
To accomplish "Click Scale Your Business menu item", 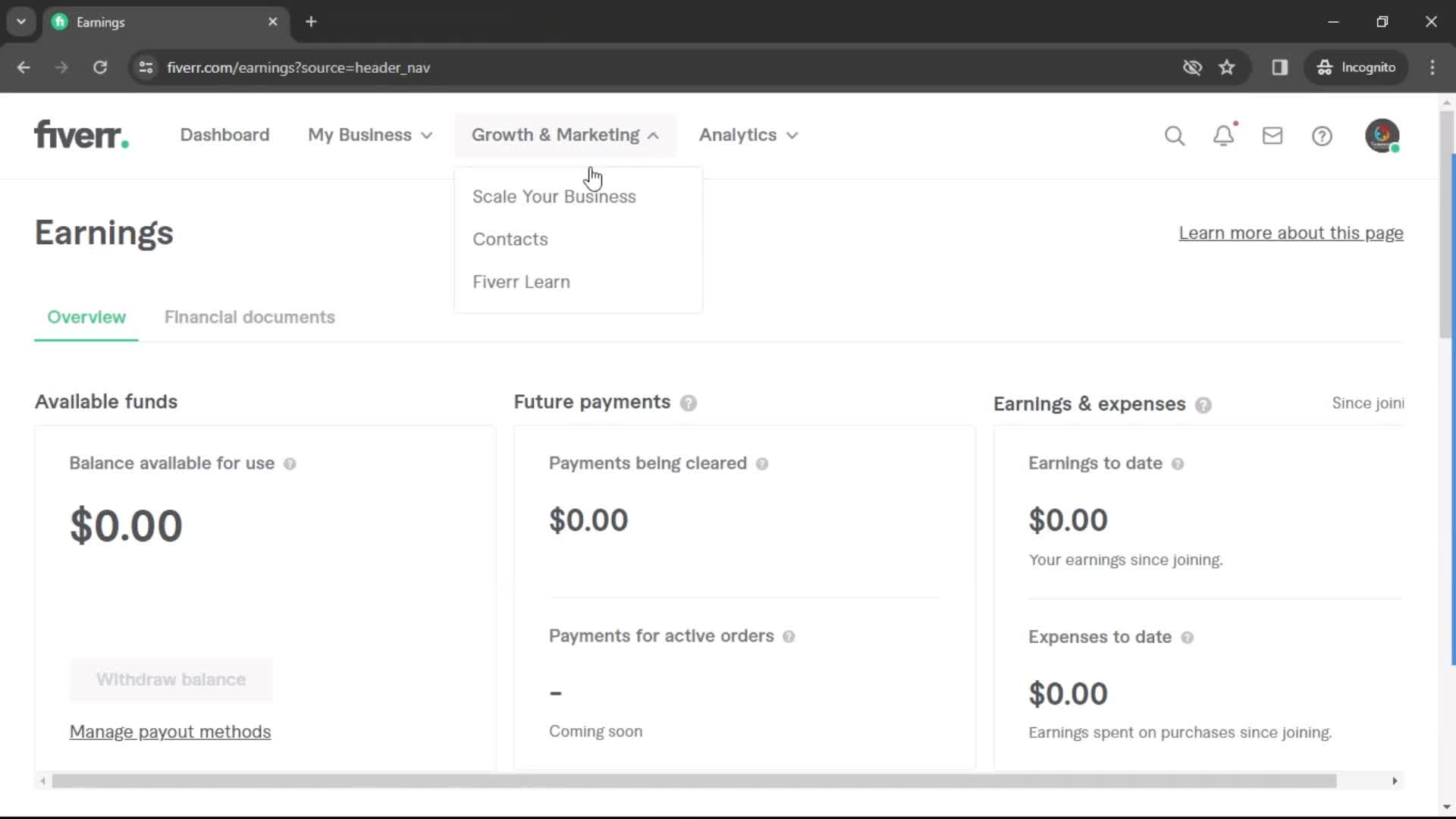I will click(554, 196).
